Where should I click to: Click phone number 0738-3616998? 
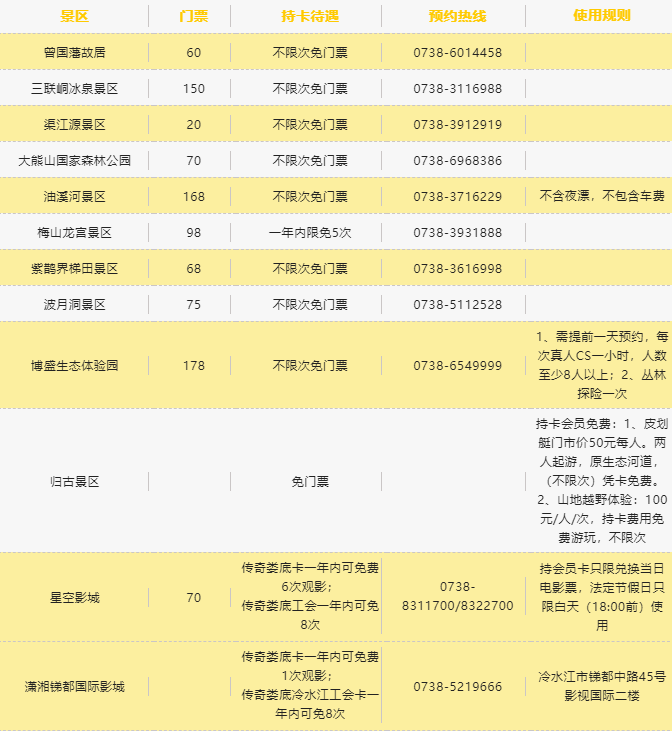(457, 269)
